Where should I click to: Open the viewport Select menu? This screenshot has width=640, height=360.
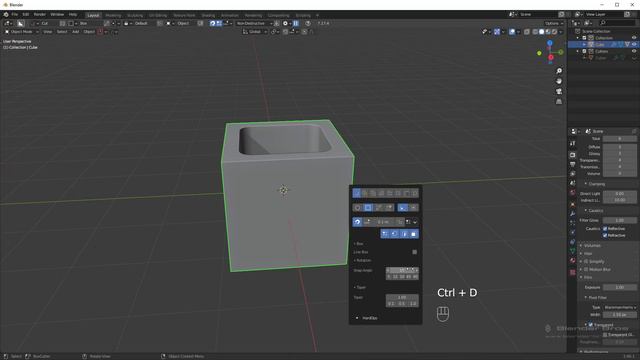(x=62, y=31)
